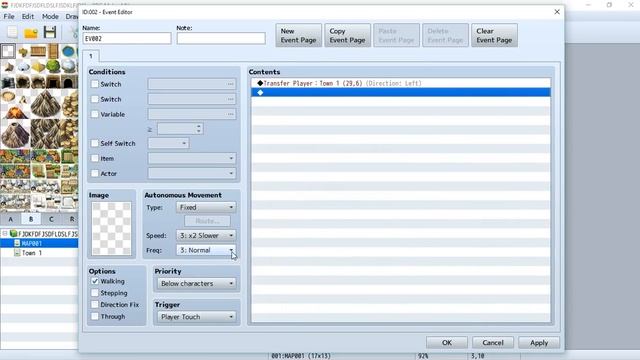Click the Cancel button

pyautogui.click(x=493, y=343)
